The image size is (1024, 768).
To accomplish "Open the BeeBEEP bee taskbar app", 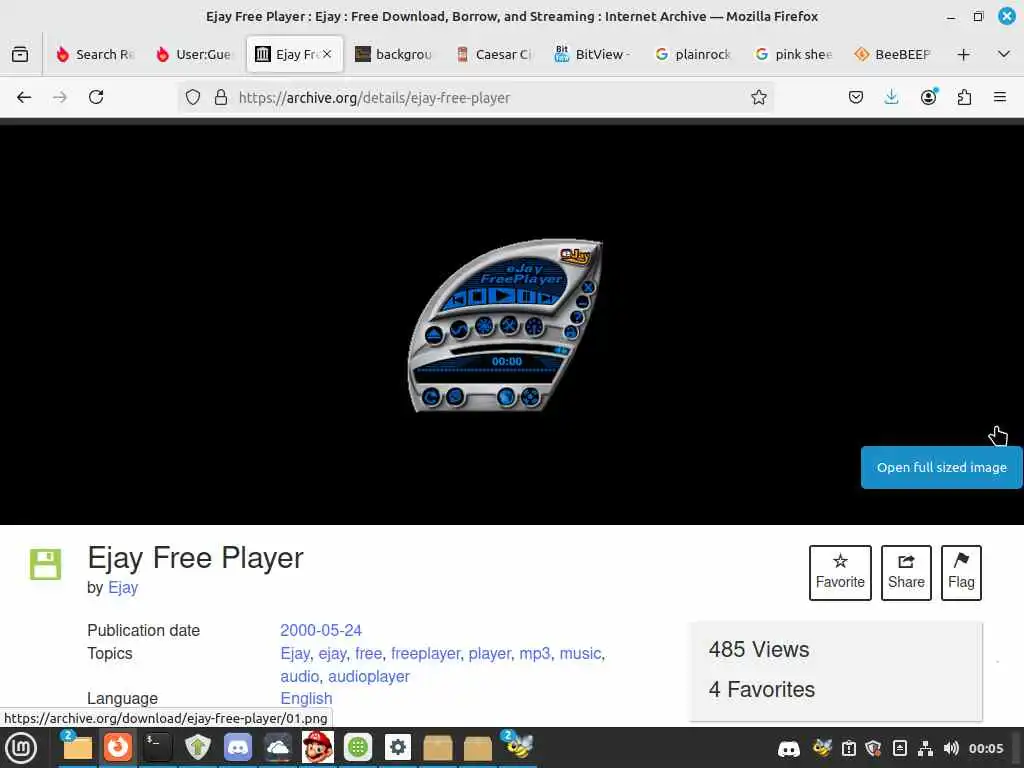I will [519, 746].
